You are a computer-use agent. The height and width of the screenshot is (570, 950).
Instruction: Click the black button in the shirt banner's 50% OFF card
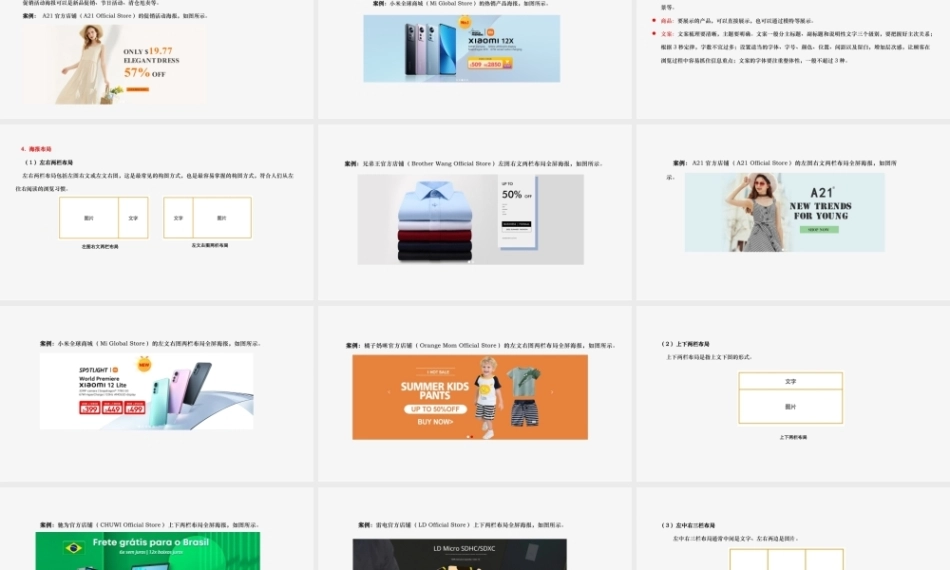pyautogui.click(x=516, y=224)
